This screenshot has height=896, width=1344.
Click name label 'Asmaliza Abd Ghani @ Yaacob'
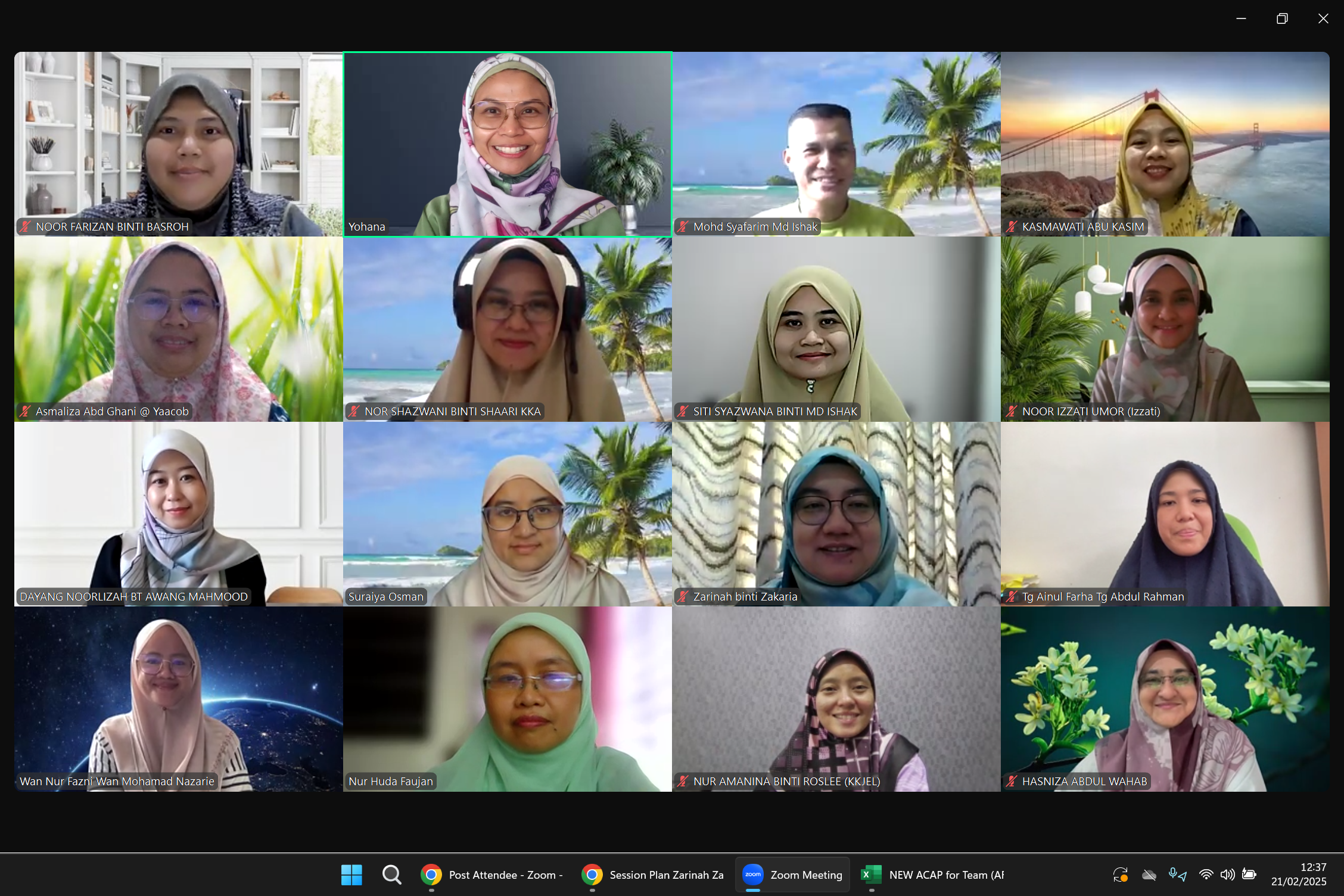(112, 411)
